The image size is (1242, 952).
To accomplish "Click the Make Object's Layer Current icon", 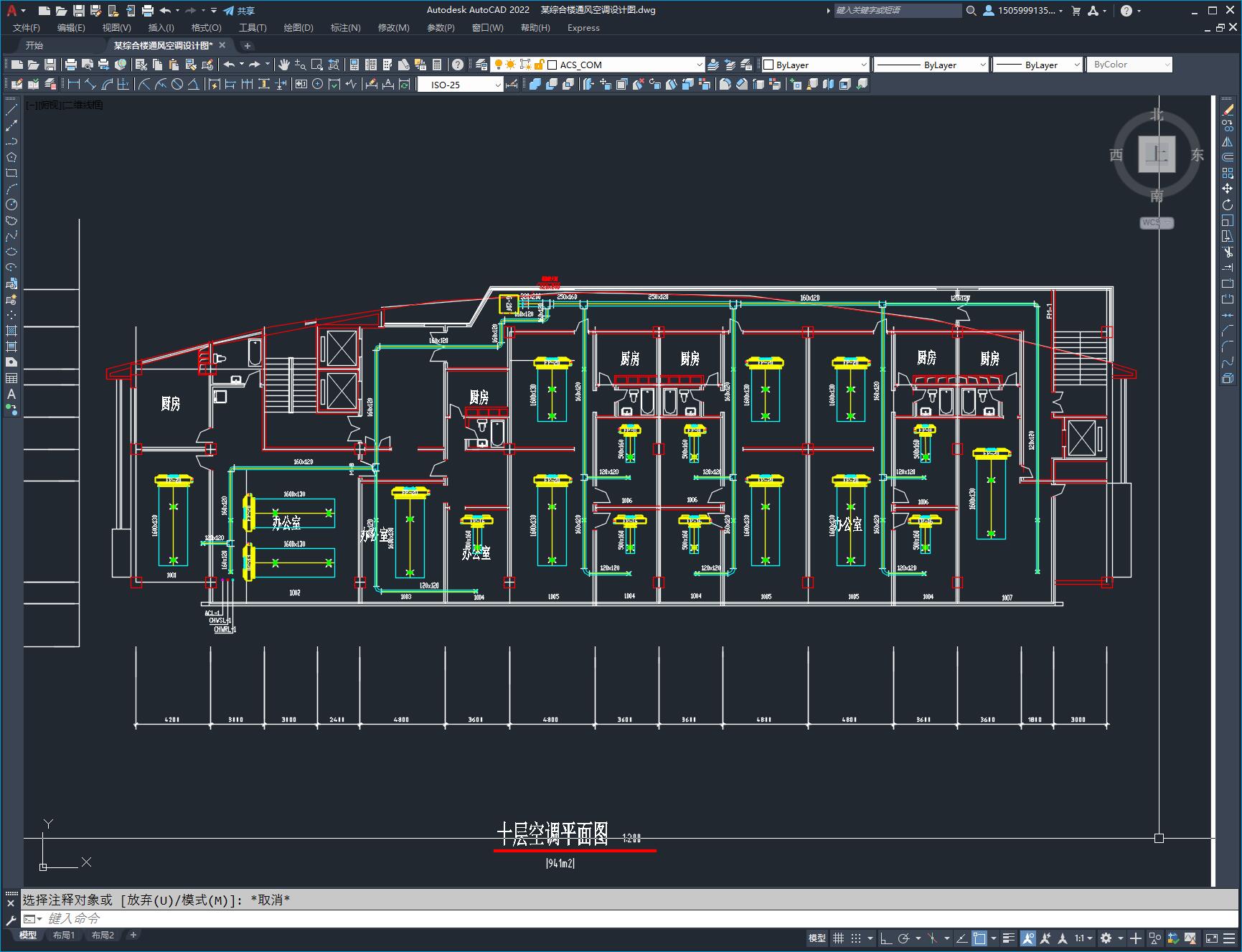I will click(x=713, y=65).
